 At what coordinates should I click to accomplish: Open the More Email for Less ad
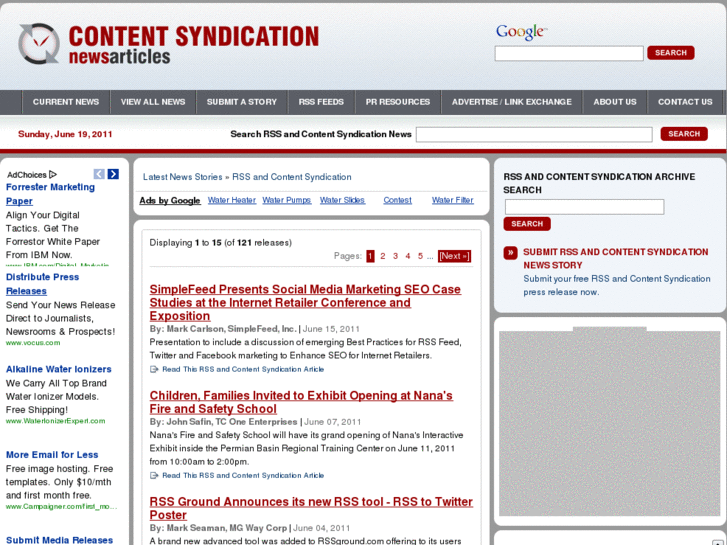[x=52, y=455]
